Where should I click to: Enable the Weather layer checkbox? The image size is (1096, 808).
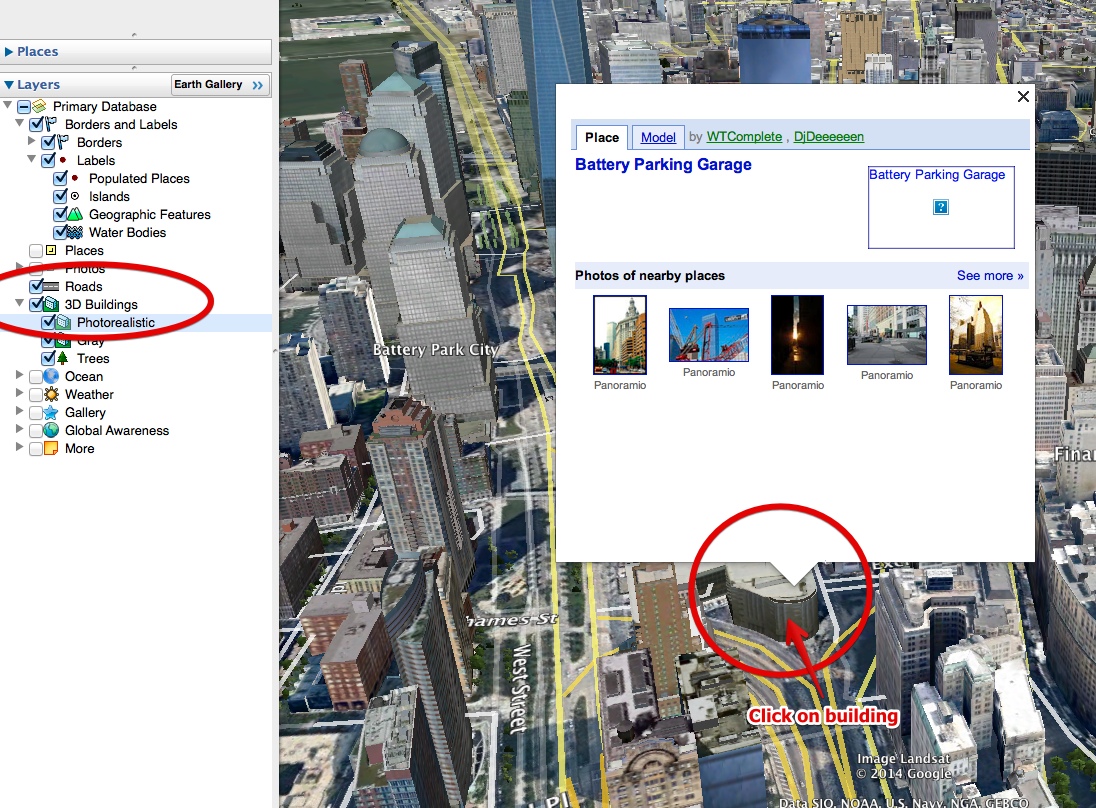point(36,395)
